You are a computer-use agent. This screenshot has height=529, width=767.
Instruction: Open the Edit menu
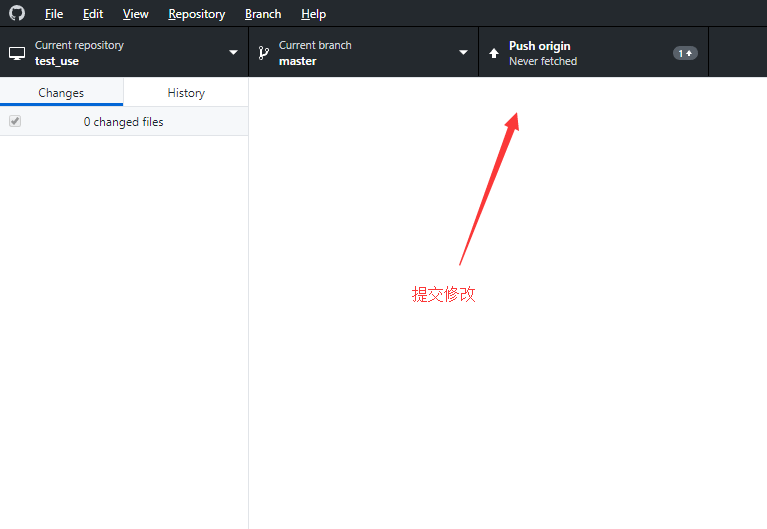click(x=93, y=14)
